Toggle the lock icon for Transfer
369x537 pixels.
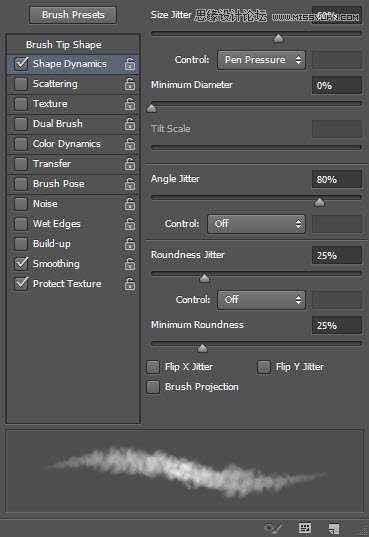[130, 164]
